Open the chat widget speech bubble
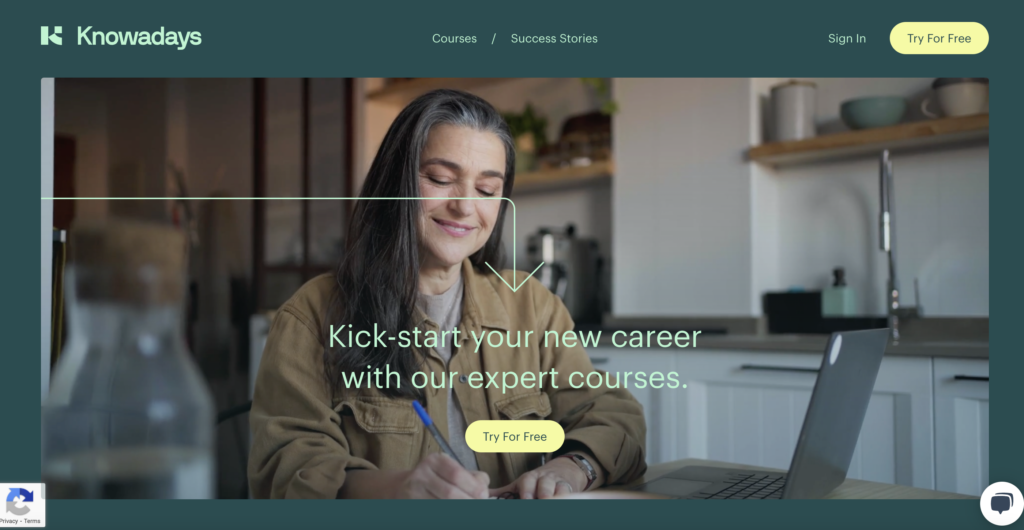 pyautogui.click(x=1001, y=503)
